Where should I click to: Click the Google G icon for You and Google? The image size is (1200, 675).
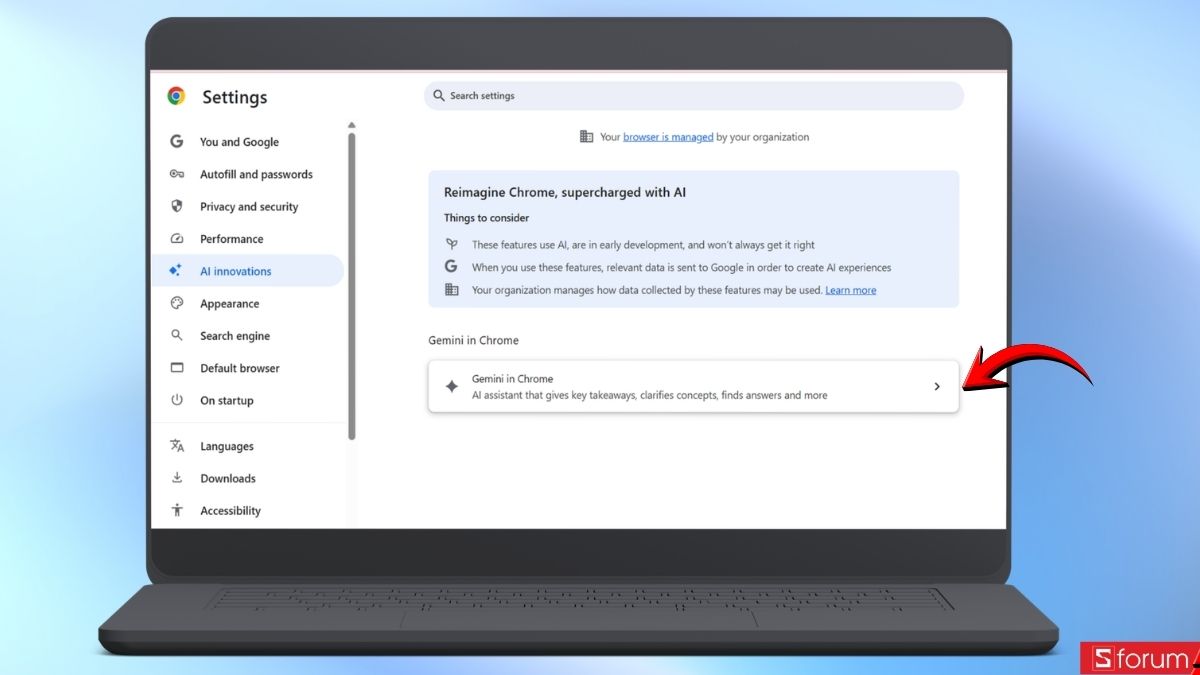pyautogui.click(x=177, y=142)
